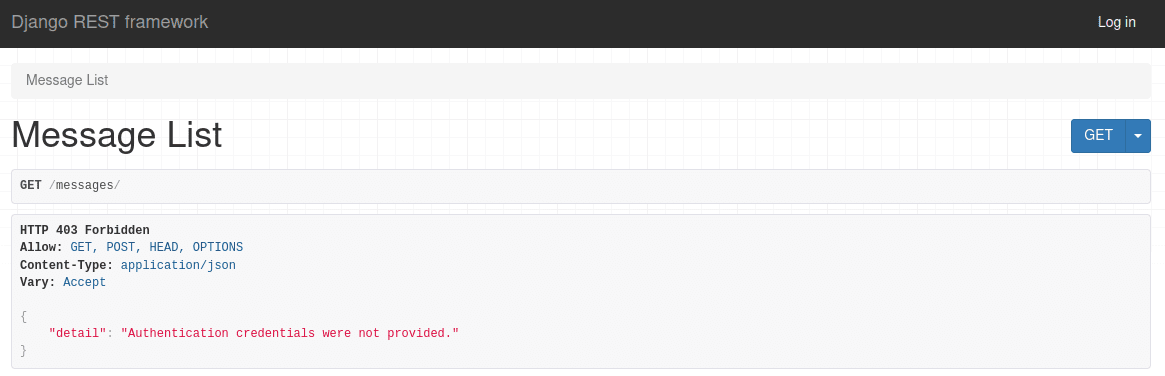Click the Django REST framework brand link

click(110, 22)
